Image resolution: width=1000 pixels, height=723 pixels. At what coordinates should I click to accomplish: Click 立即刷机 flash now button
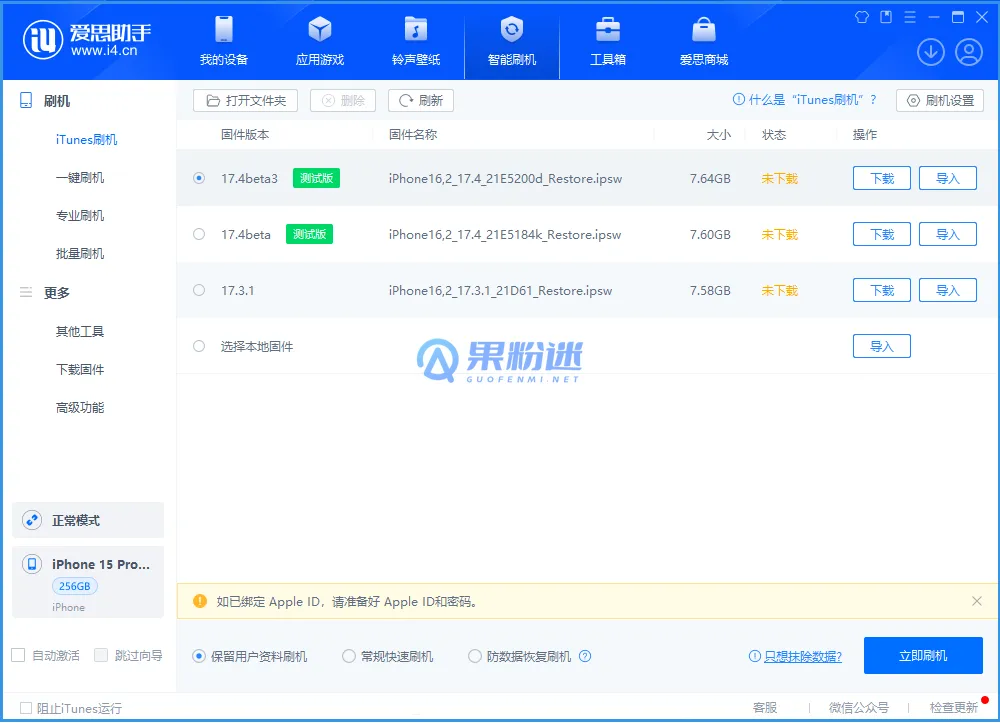[923, 655]
